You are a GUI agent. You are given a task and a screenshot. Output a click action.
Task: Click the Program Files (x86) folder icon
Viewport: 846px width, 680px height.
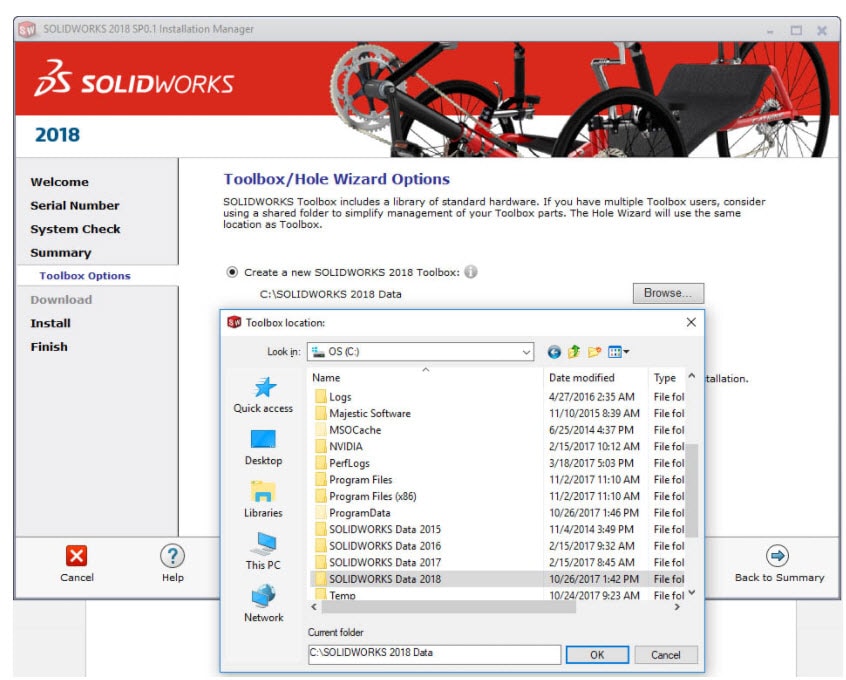coord(320,497)
